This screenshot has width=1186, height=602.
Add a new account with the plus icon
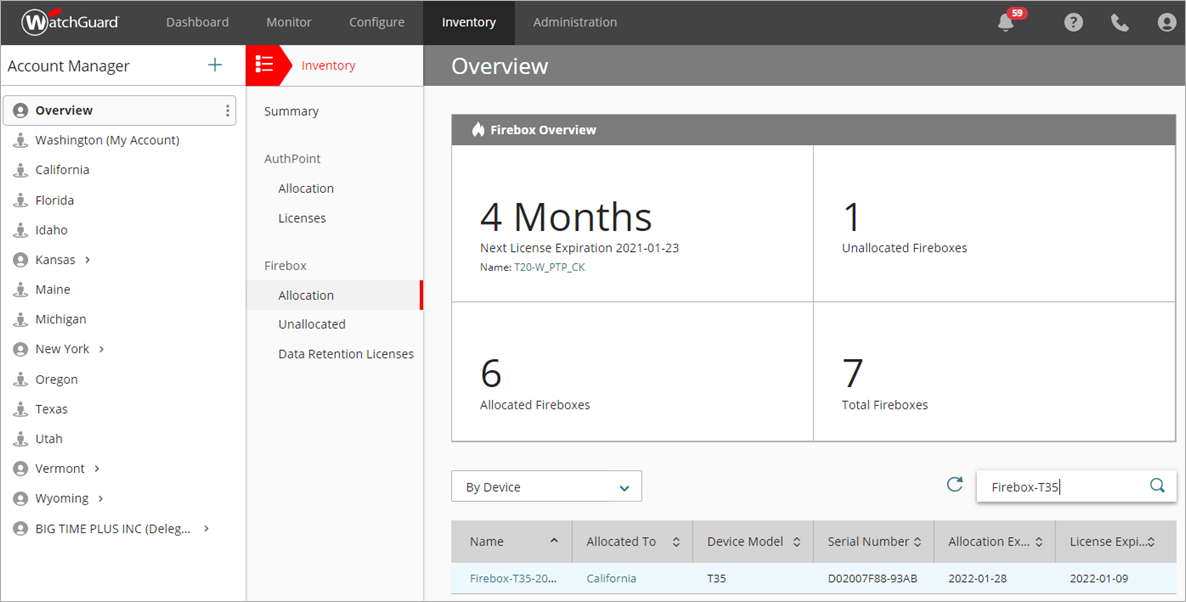pyautogui.click(x=214, y=65)
